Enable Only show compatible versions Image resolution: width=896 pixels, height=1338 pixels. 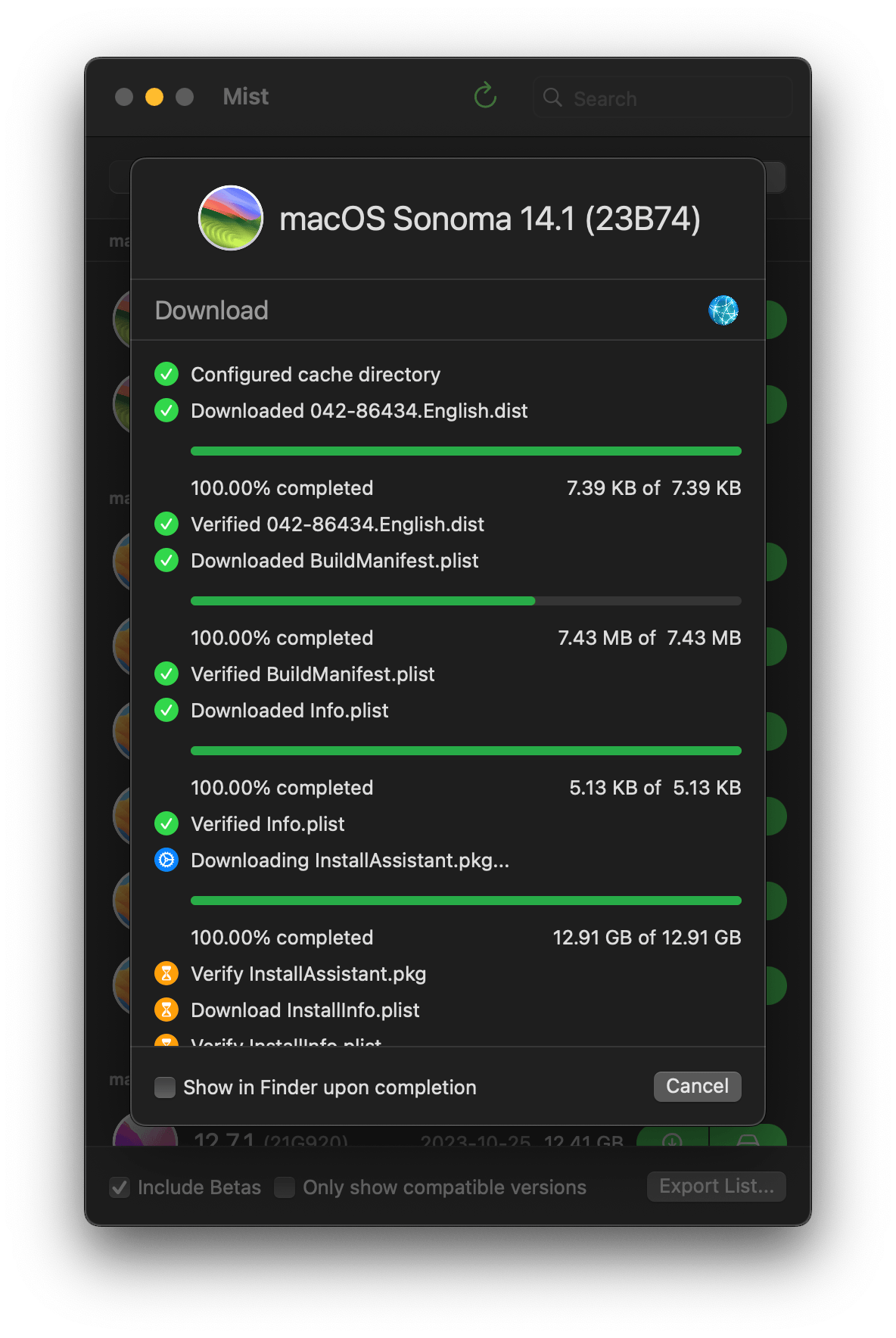(284, 1187)
